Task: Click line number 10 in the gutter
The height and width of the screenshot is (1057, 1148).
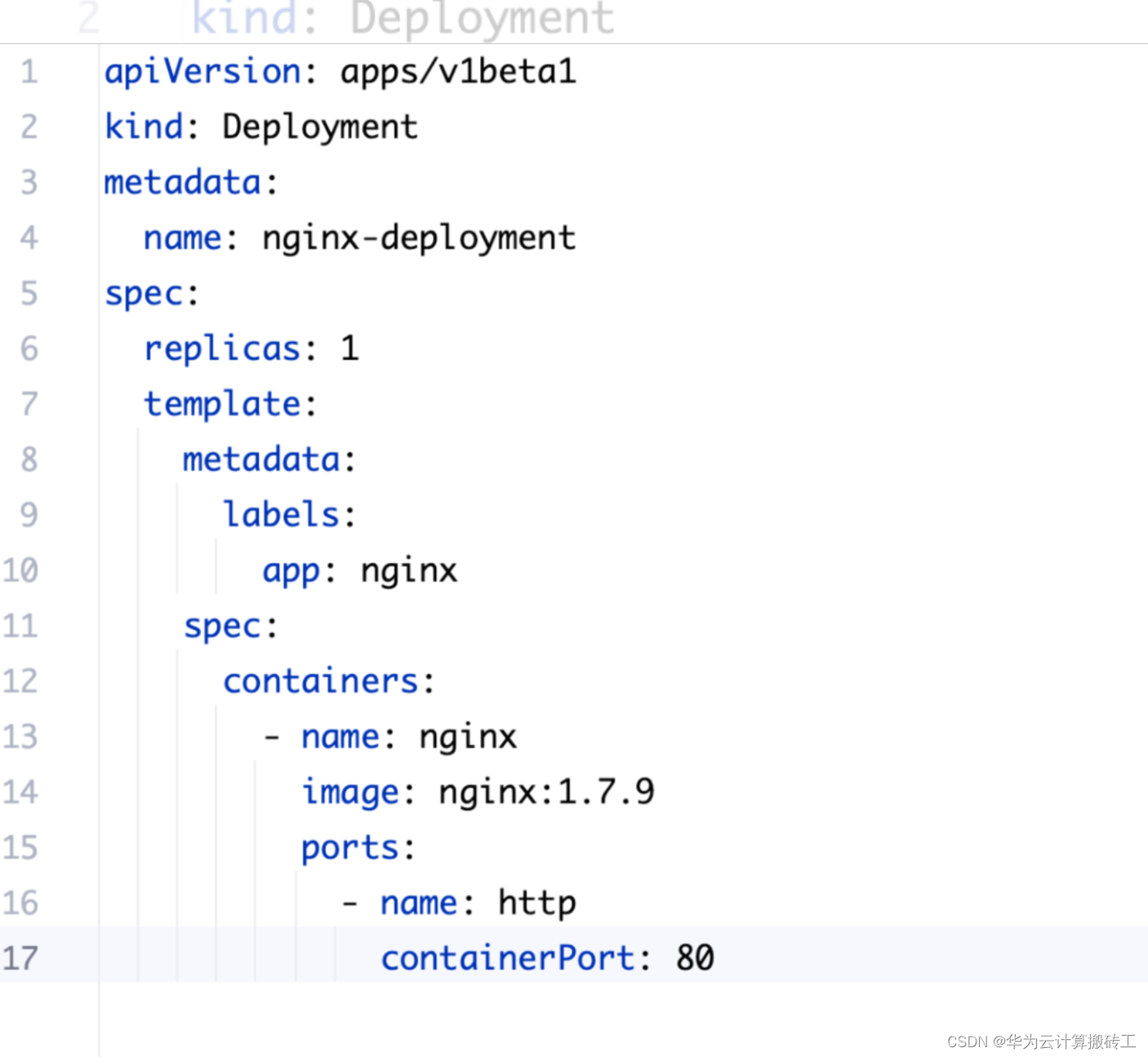Action: [20, 571]
